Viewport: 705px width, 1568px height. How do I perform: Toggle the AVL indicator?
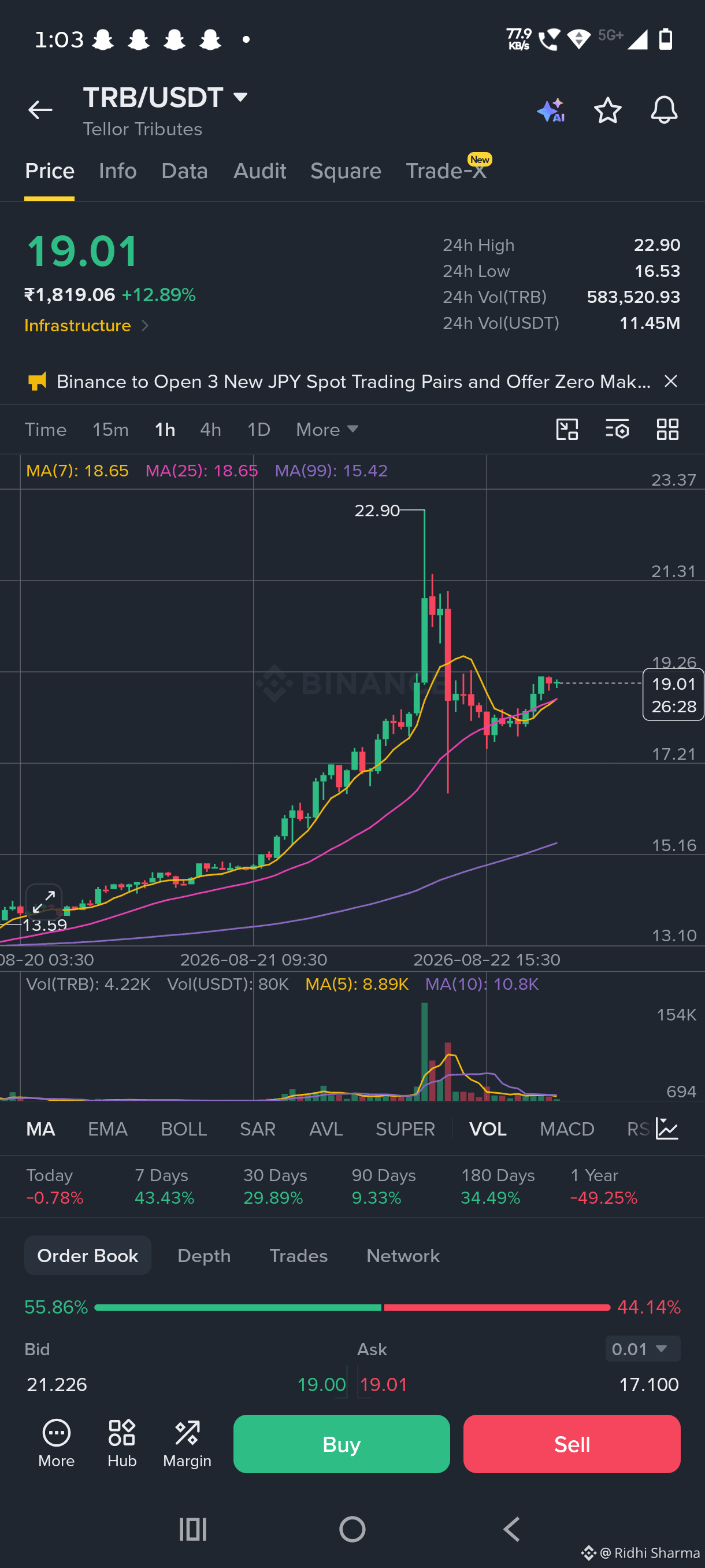click(326, 1129)
